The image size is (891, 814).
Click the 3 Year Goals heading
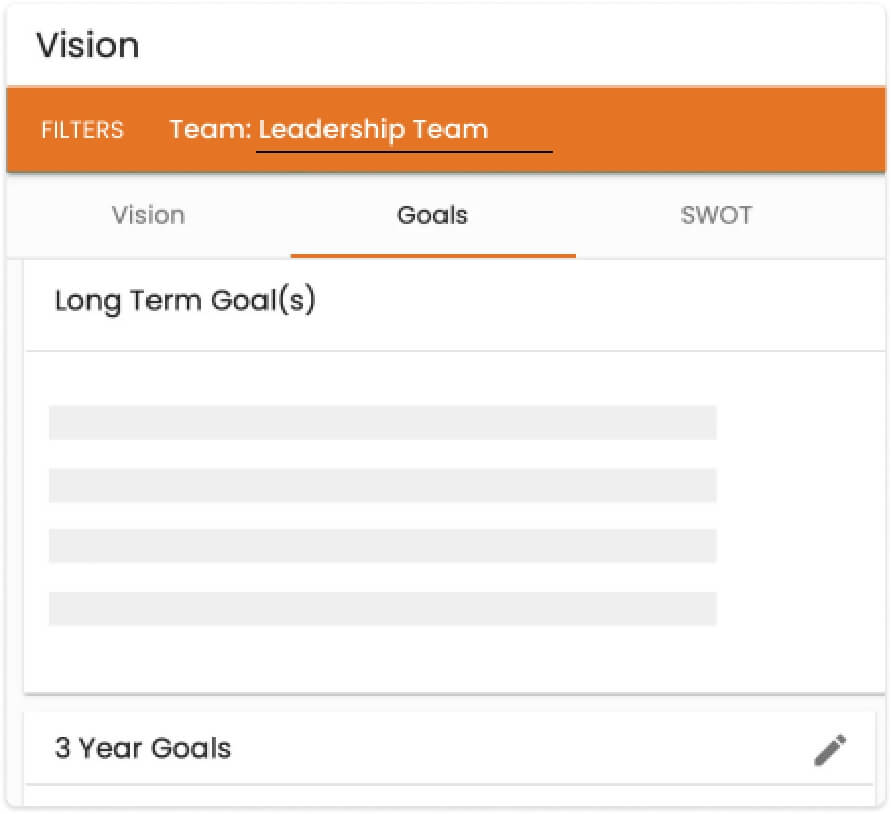[143, 749]
